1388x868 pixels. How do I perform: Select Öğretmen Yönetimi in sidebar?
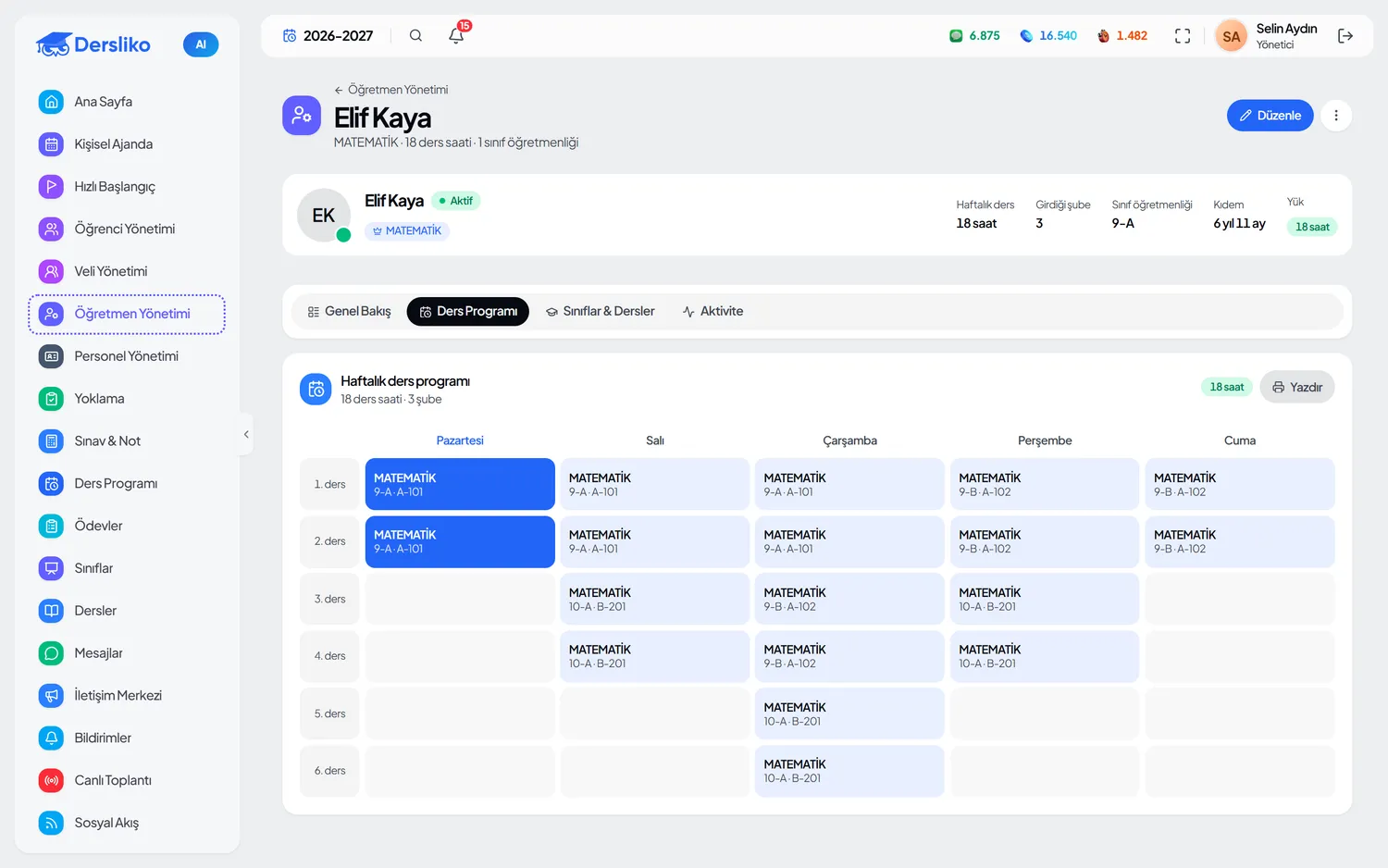pyautogui.click(x=127, y=314)
